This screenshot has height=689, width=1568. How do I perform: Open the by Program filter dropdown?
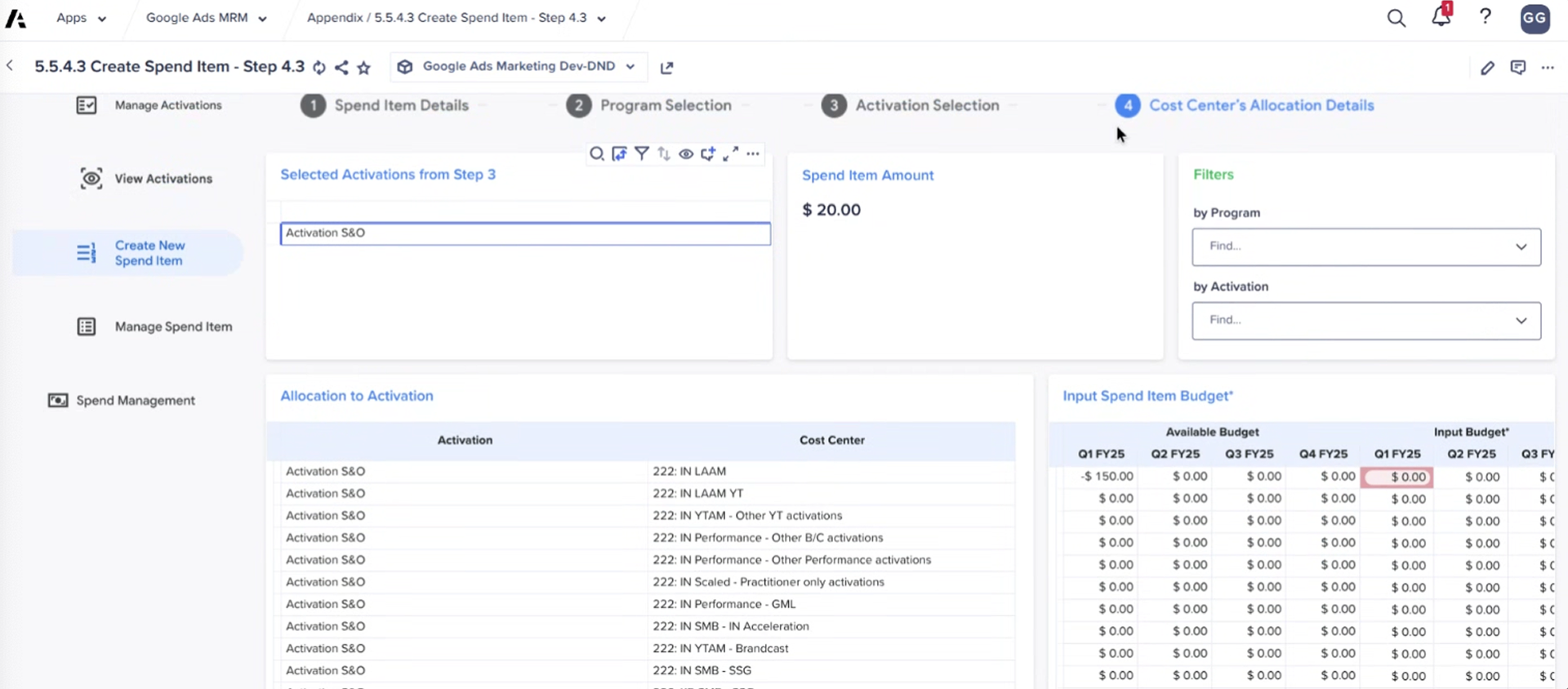point(1366,247)
